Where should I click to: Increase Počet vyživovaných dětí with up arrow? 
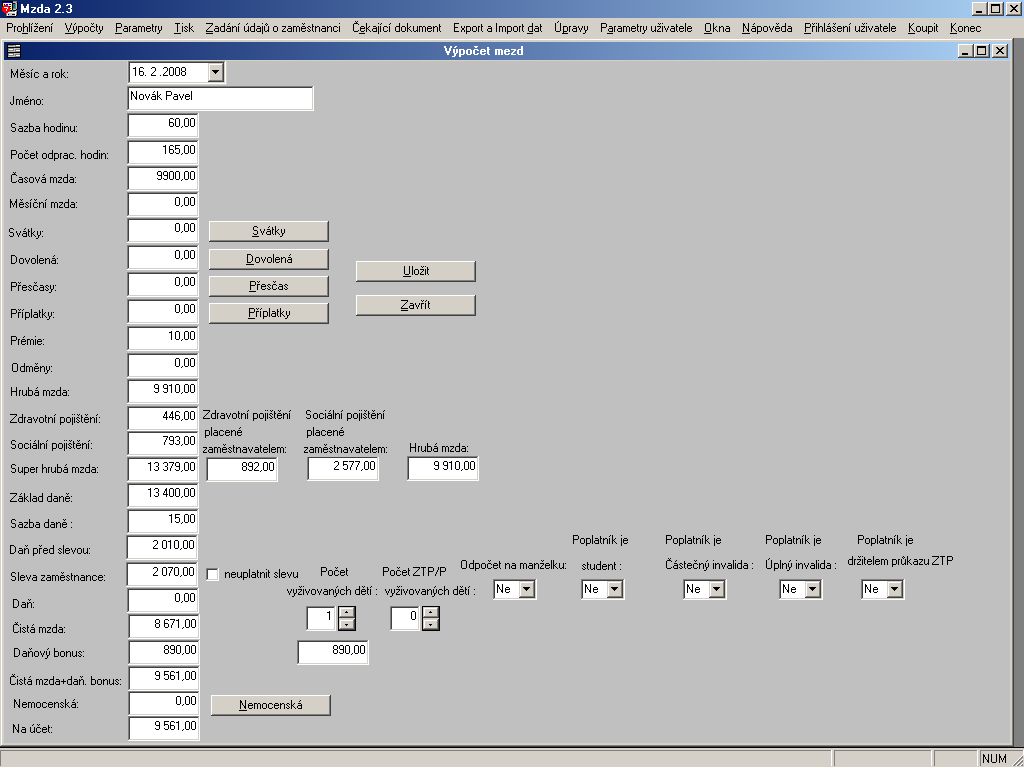[x=347, y=613]
